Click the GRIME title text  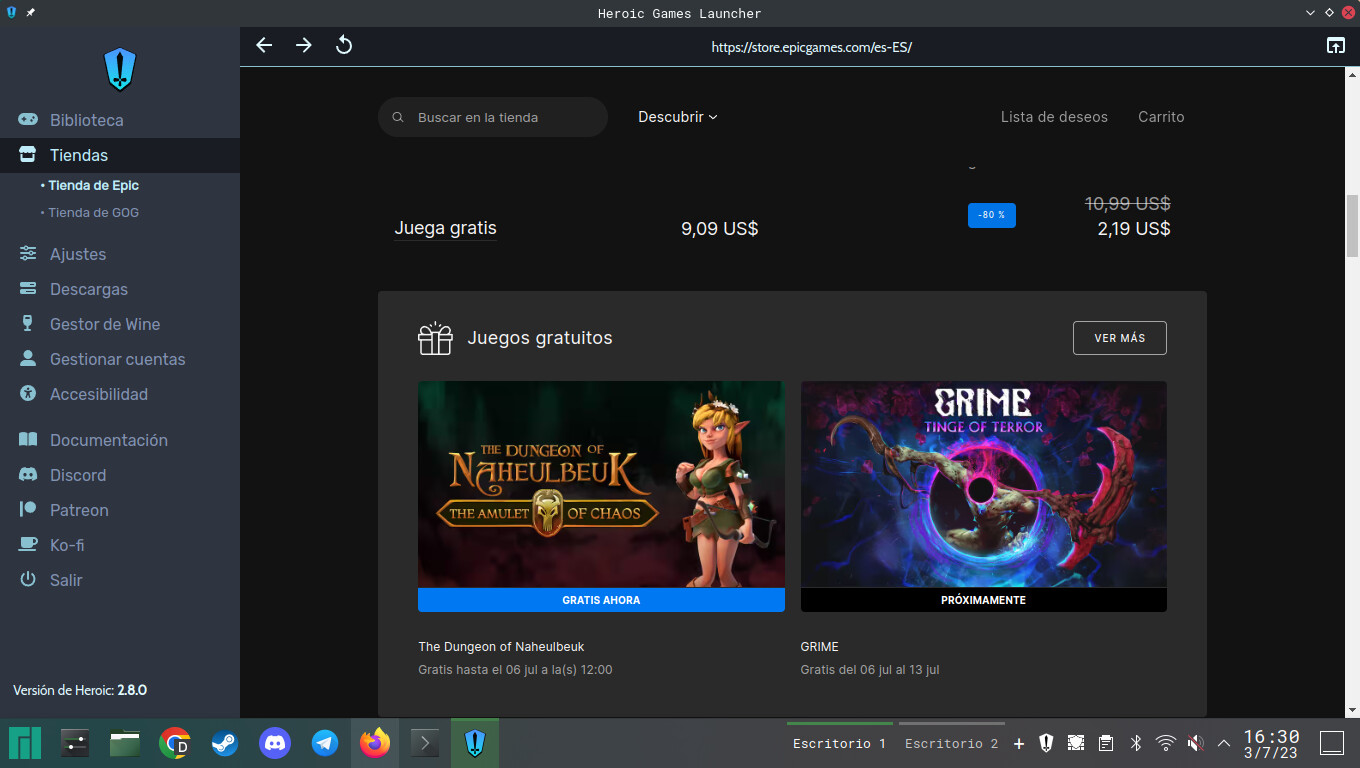(820, 647)
